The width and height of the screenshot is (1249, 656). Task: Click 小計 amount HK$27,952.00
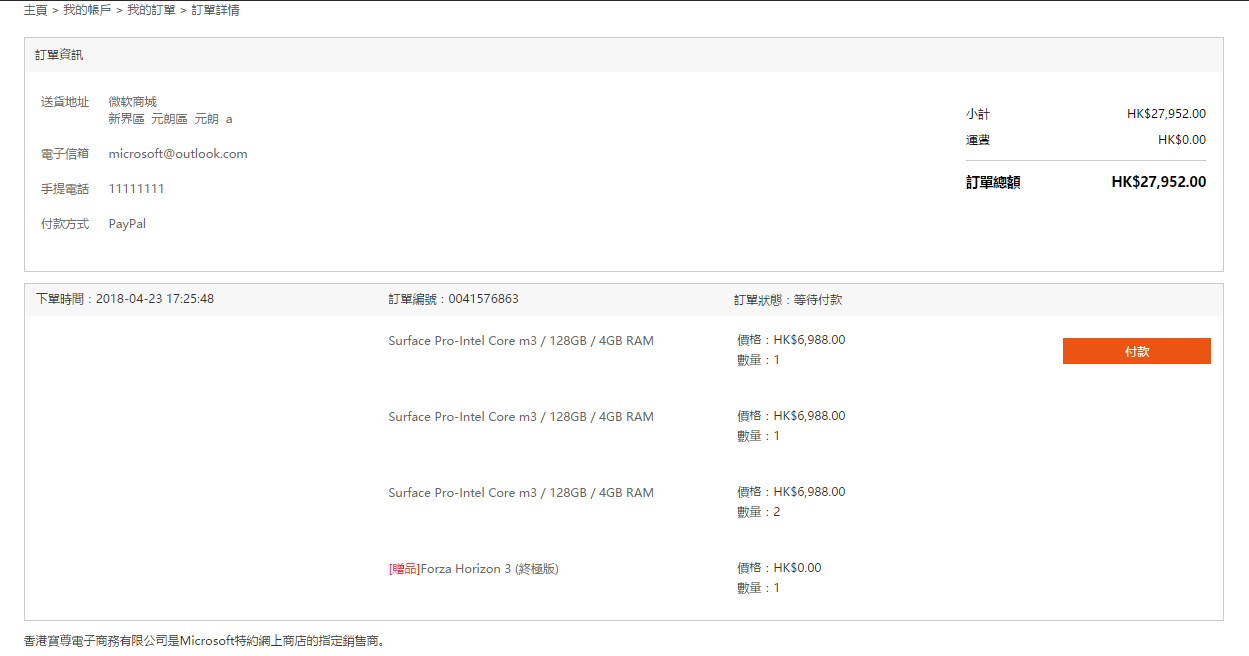coord(1166,114)
